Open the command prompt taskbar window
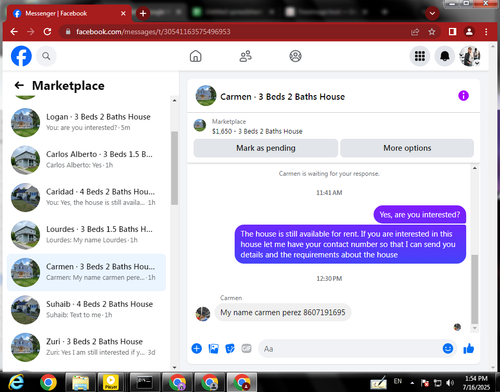 (145, 382)
